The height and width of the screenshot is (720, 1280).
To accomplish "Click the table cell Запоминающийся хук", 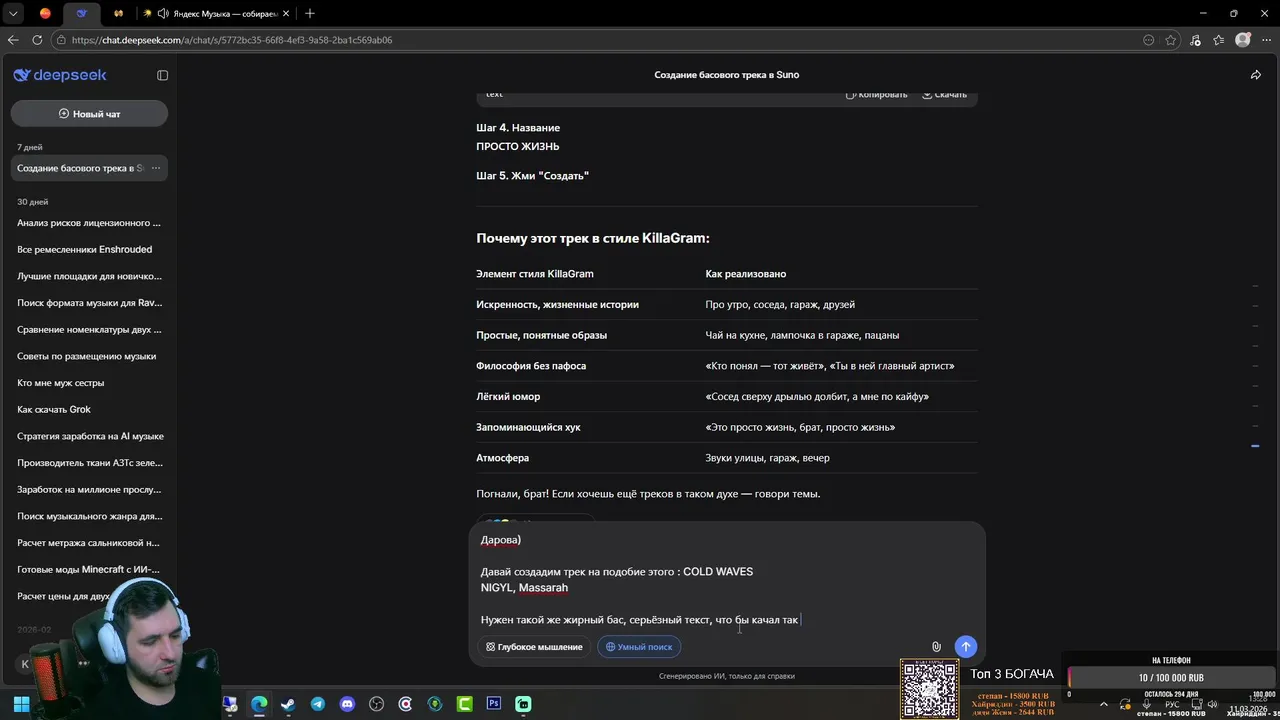I will (528, 427).
